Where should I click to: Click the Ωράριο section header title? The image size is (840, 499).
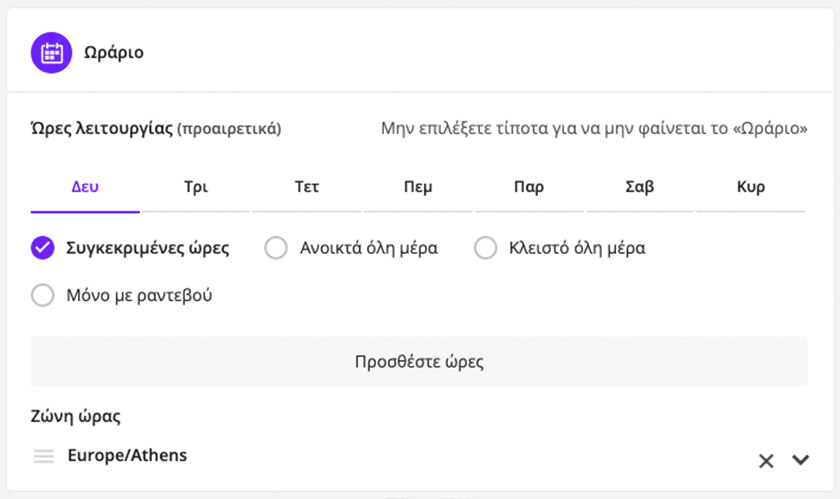pos(113,52)
